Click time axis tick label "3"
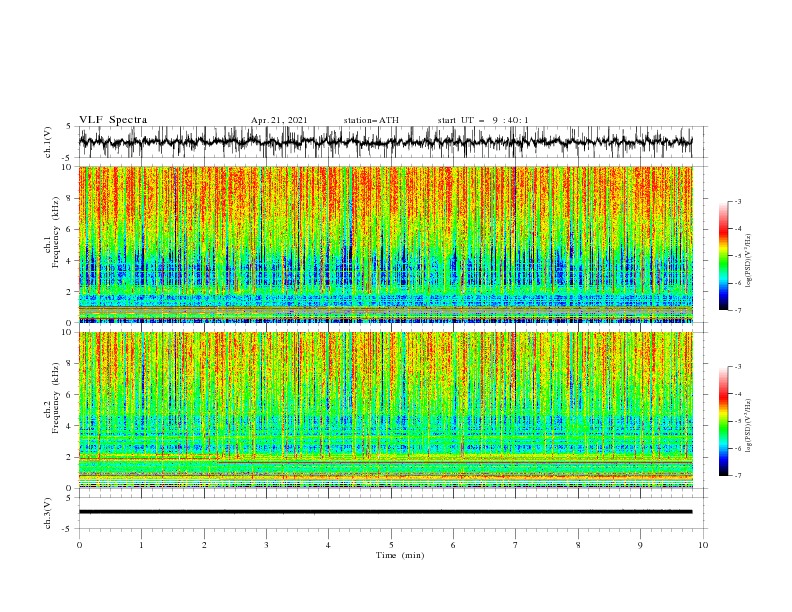The height and width of the screenshot is (612, 792). tap(266, 545)
